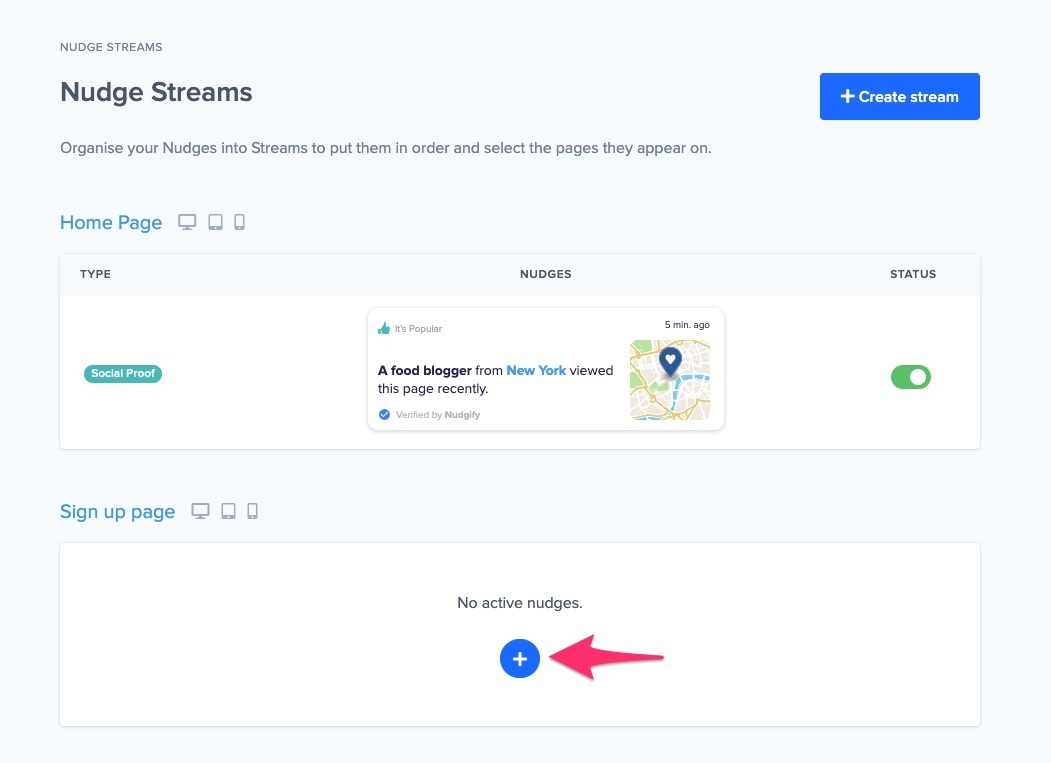
Task: Toggle off the Social Proof nudge status
Action: (910, 377)
